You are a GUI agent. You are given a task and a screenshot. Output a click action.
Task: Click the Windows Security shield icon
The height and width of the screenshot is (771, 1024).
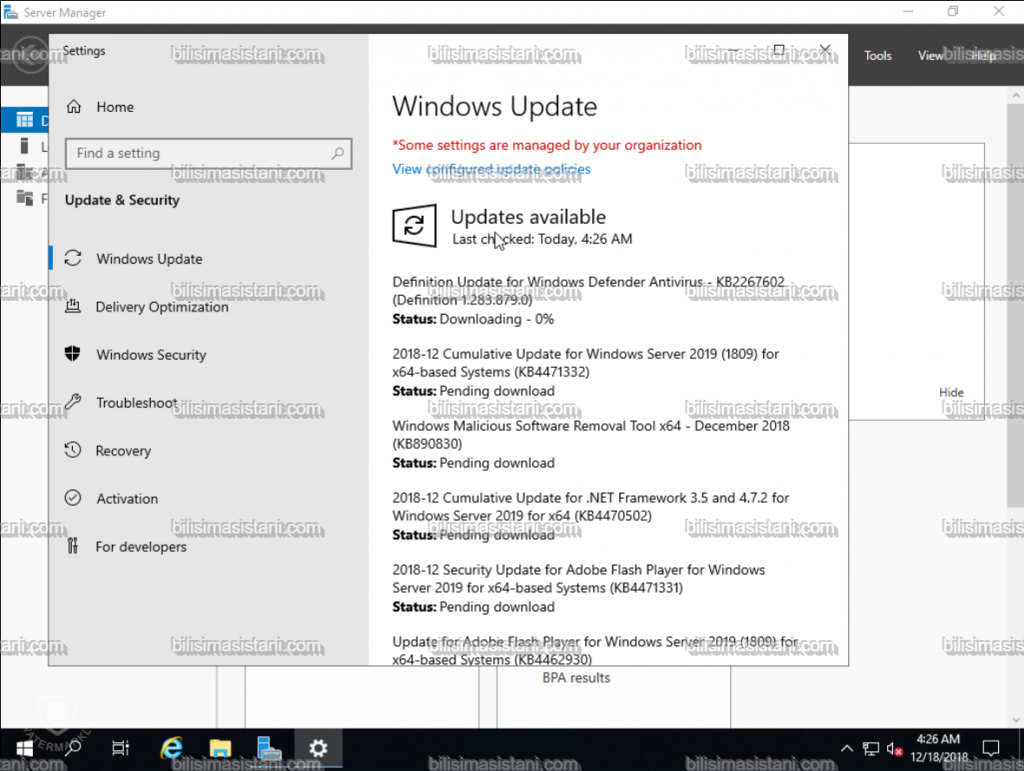tap(72, 354)
